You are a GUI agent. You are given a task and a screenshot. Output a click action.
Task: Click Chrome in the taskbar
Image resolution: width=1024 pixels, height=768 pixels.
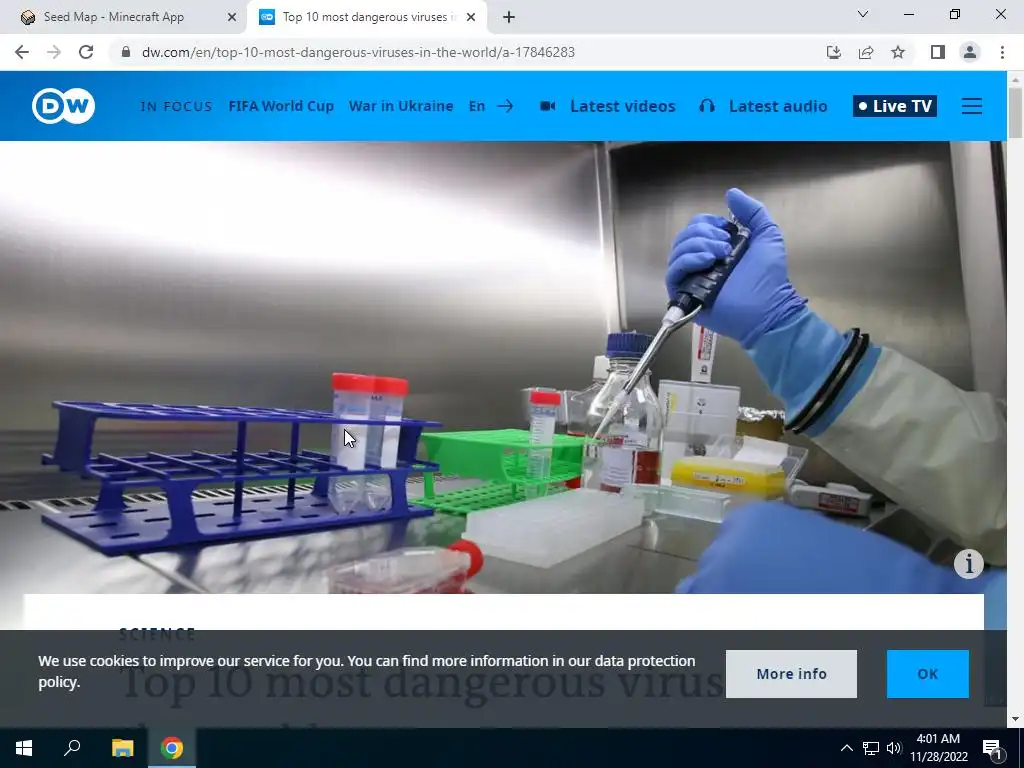click(x=172, y=748)
